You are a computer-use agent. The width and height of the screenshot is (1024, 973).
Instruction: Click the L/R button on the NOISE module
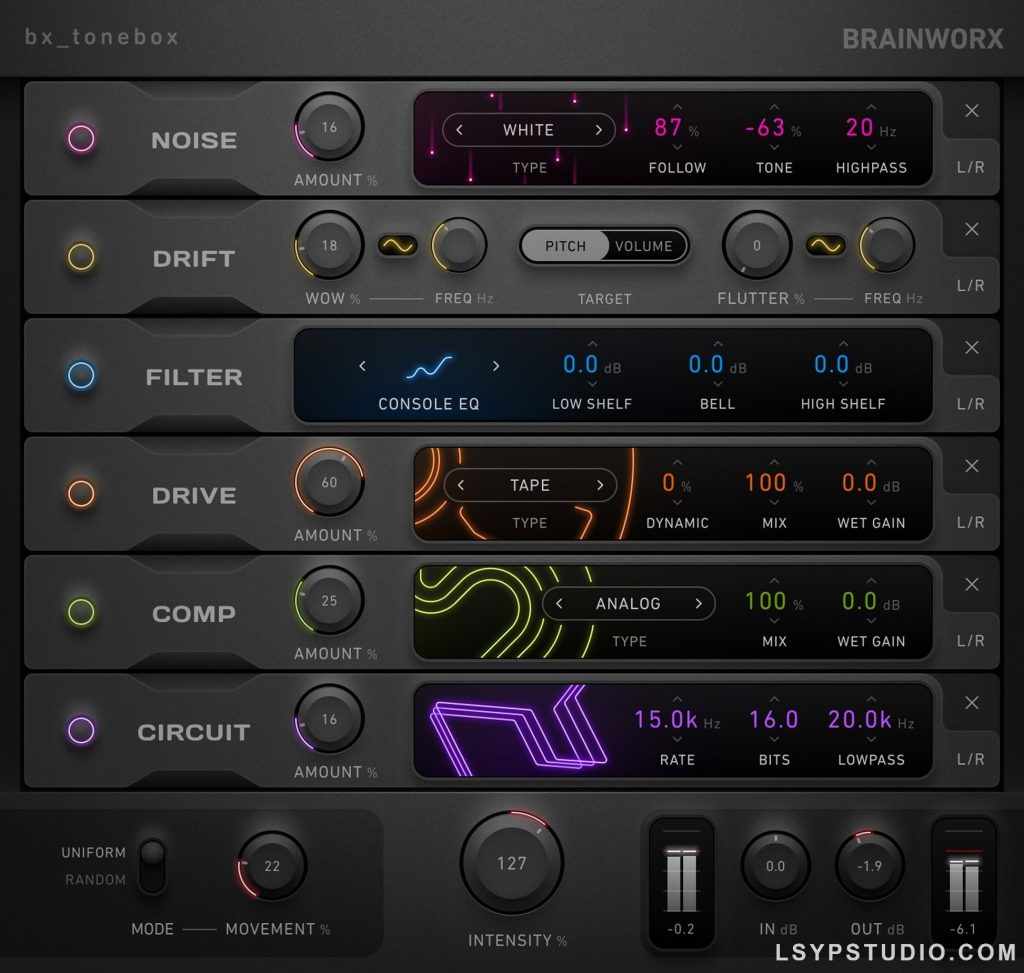click(971, 167)
